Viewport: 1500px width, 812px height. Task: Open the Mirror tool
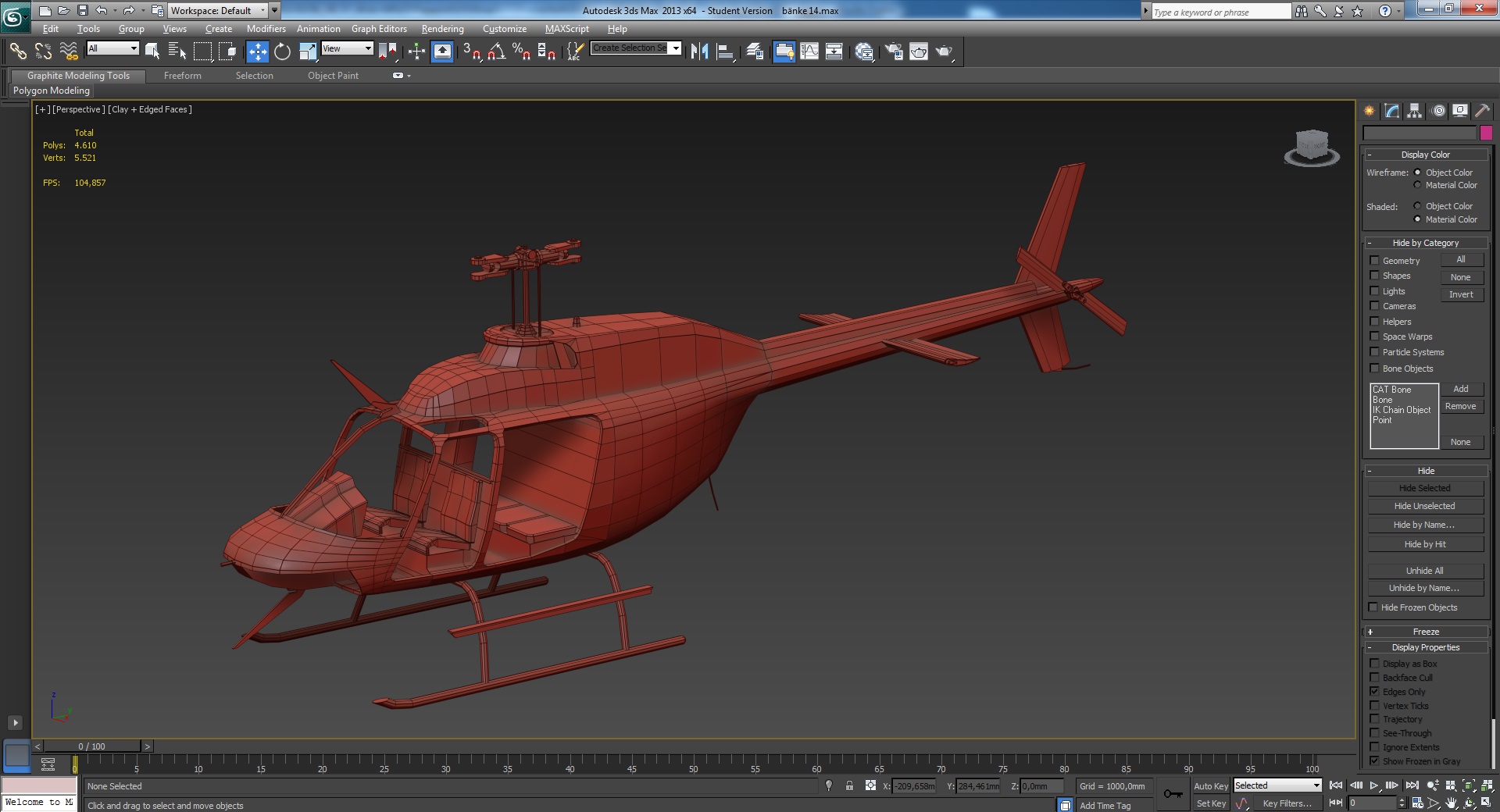pos(699,52)
